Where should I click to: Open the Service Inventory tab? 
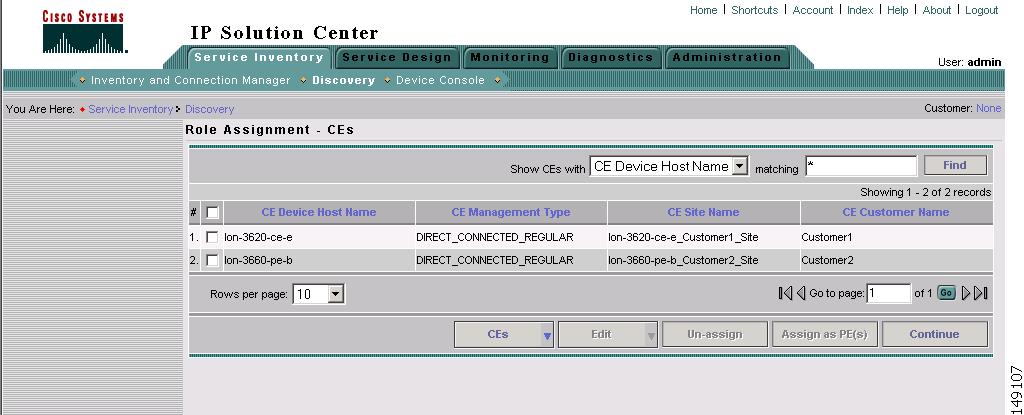[259, 58]
